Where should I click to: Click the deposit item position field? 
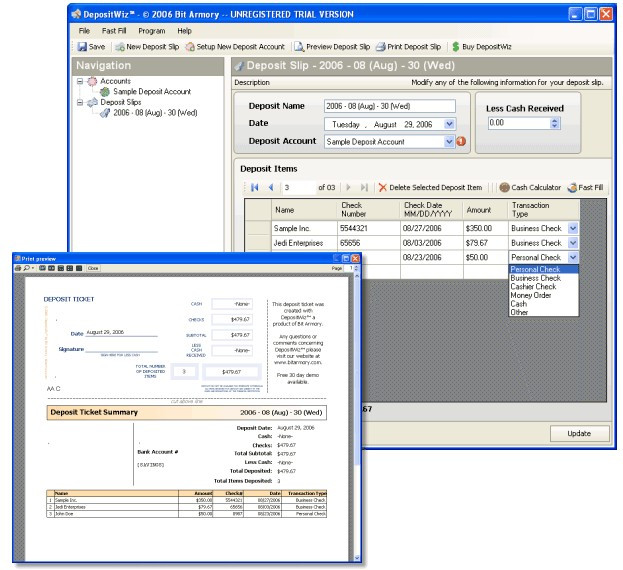coord(299,187)
